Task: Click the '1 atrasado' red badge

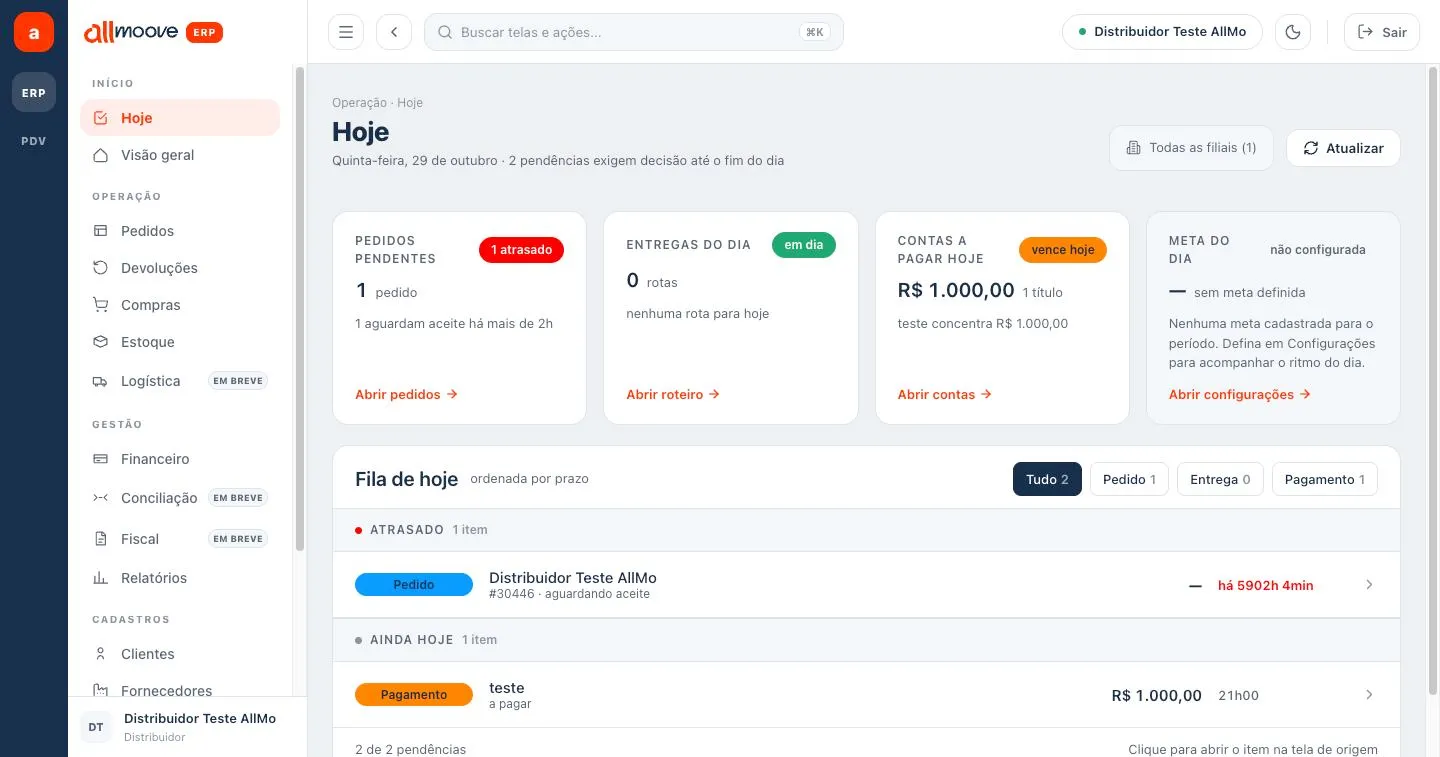Action: 521,250
